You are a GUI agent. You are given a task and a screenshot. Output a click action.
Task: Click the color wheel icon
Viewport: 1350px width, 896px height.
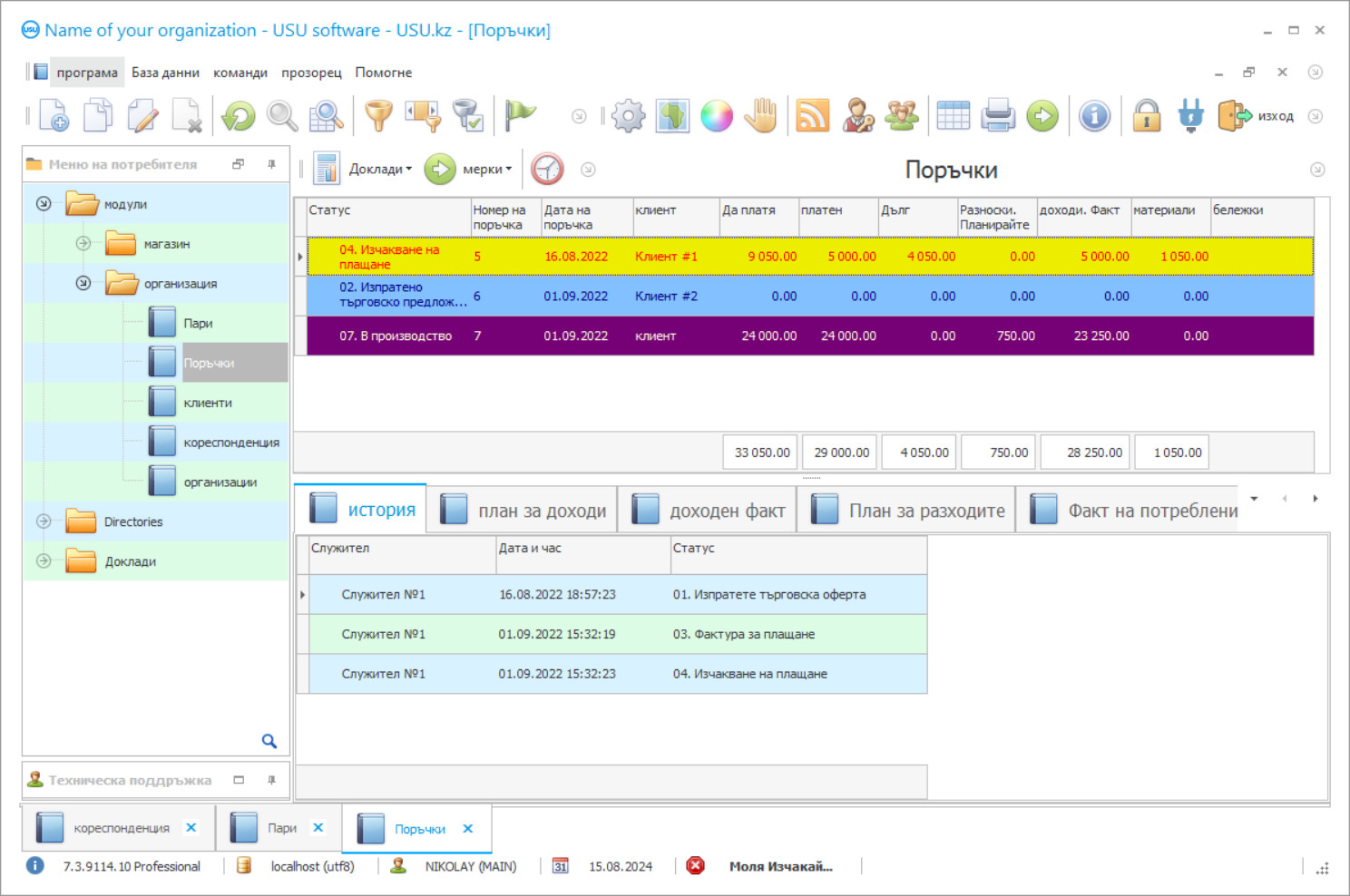[716, 116]
